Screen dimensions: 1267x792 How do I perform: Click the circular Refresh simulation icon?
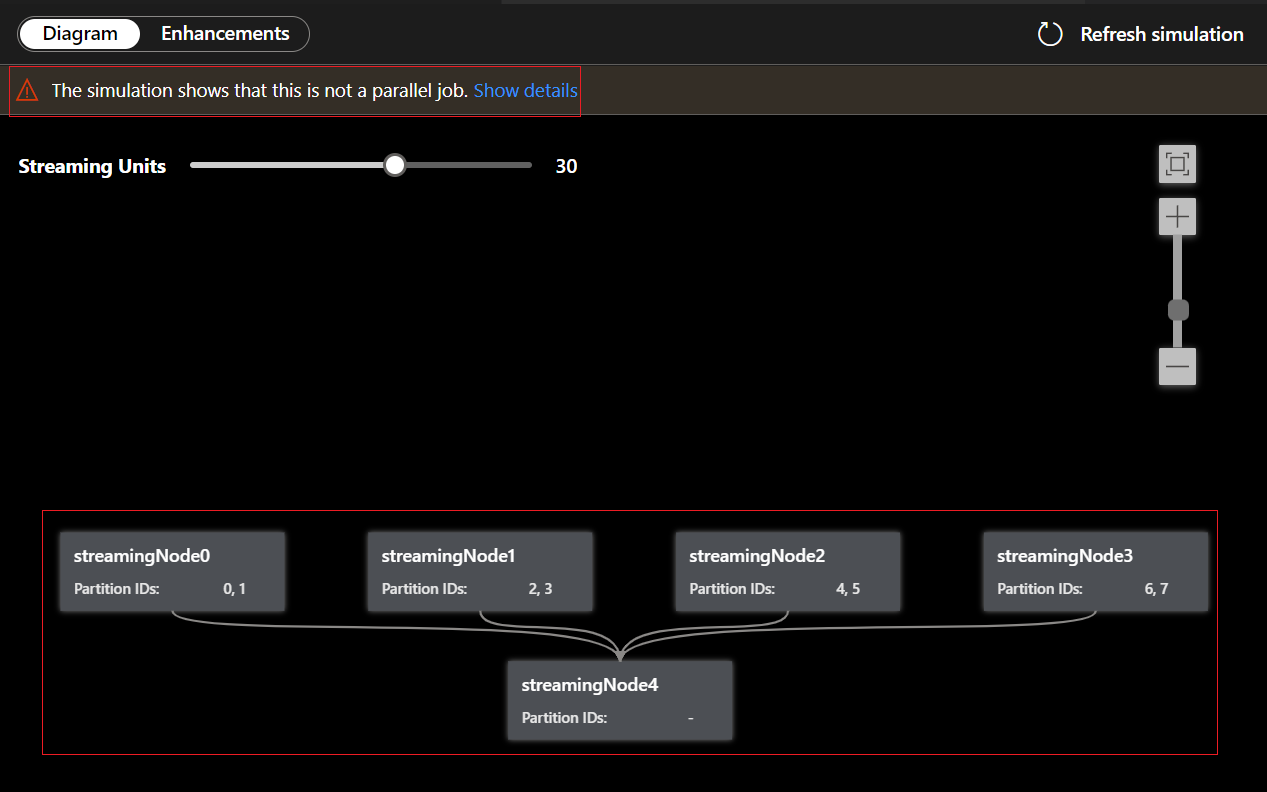pyautogui.click(x=1049, y=34)
